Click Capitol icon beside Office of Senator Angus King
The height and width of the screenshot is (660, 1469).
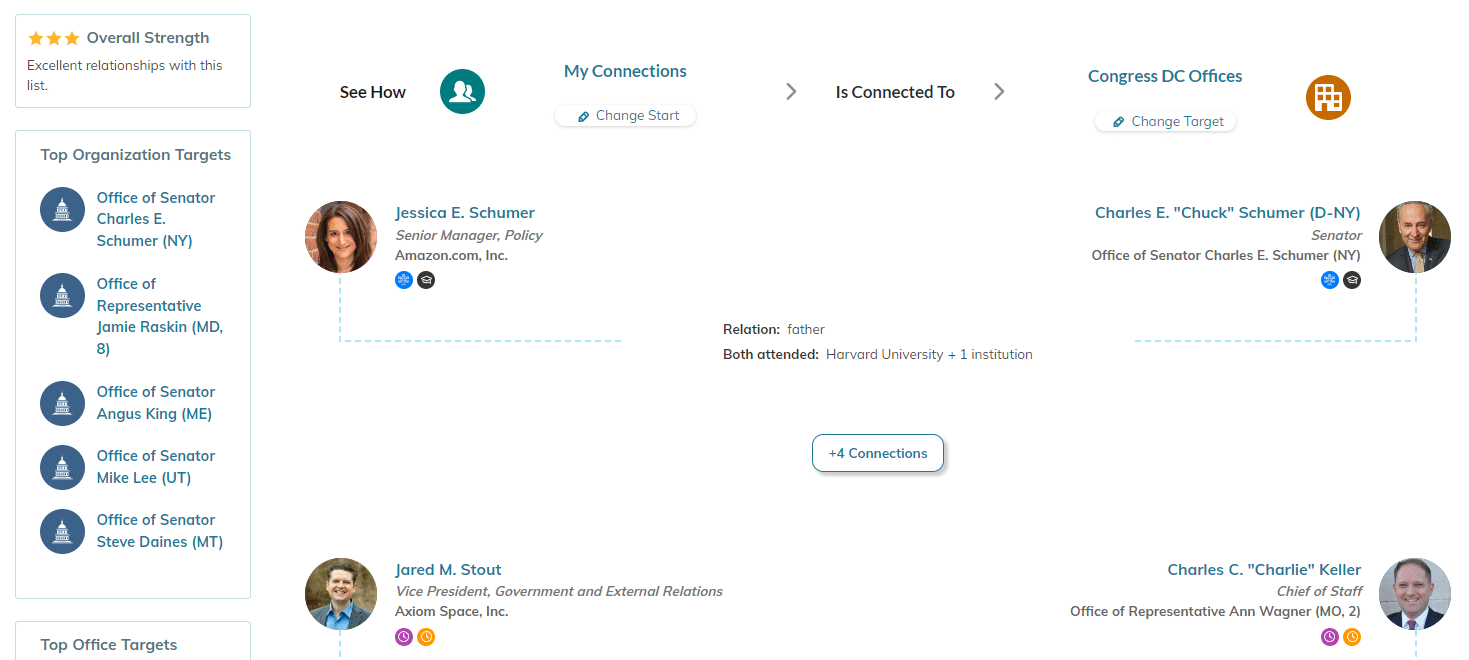tap(62, 403)
